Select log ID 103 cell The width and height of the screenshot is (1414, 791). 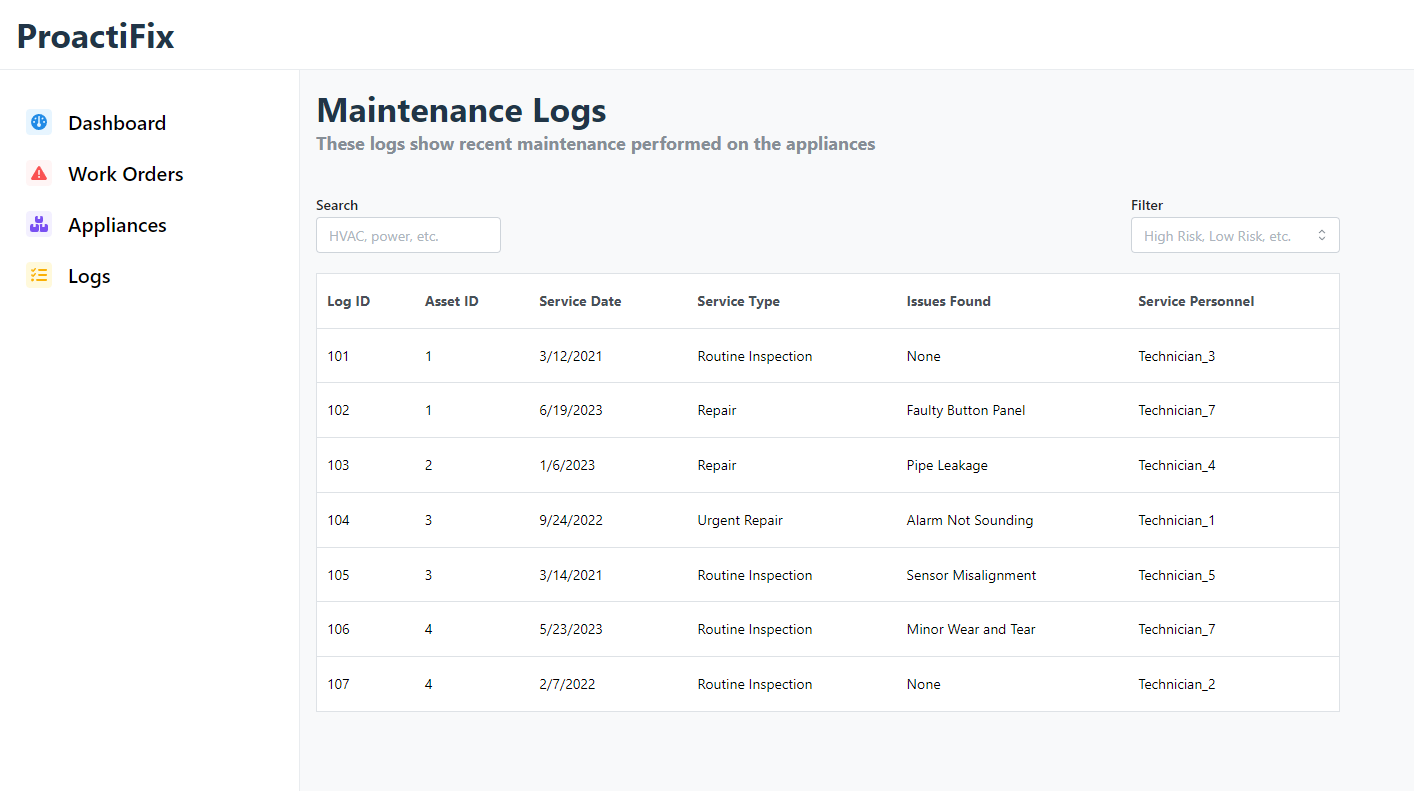pyautogui.click(x=338, y=465)
